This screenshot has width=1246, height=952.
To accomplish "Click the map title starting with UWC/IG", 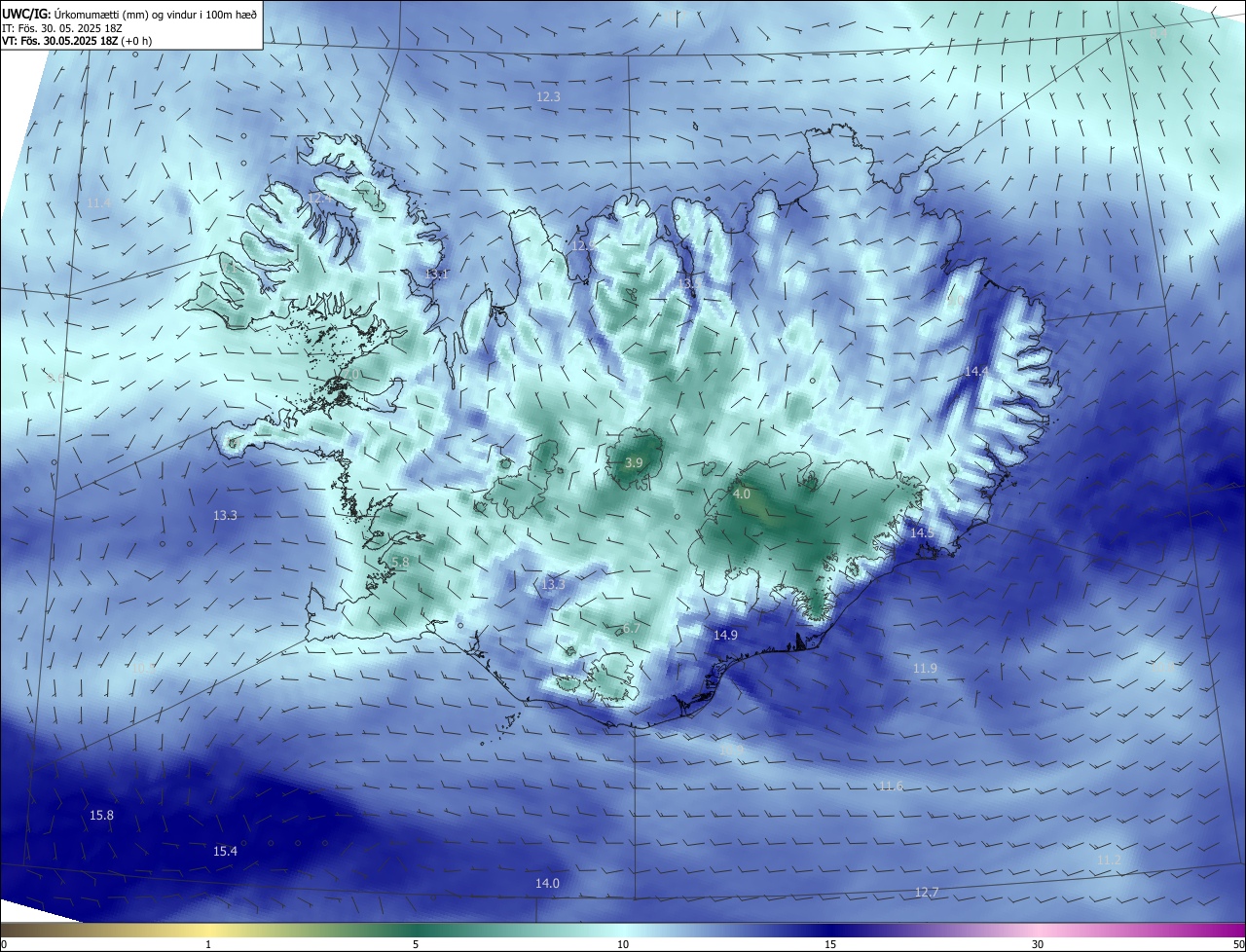I will (x=129, y=14).
